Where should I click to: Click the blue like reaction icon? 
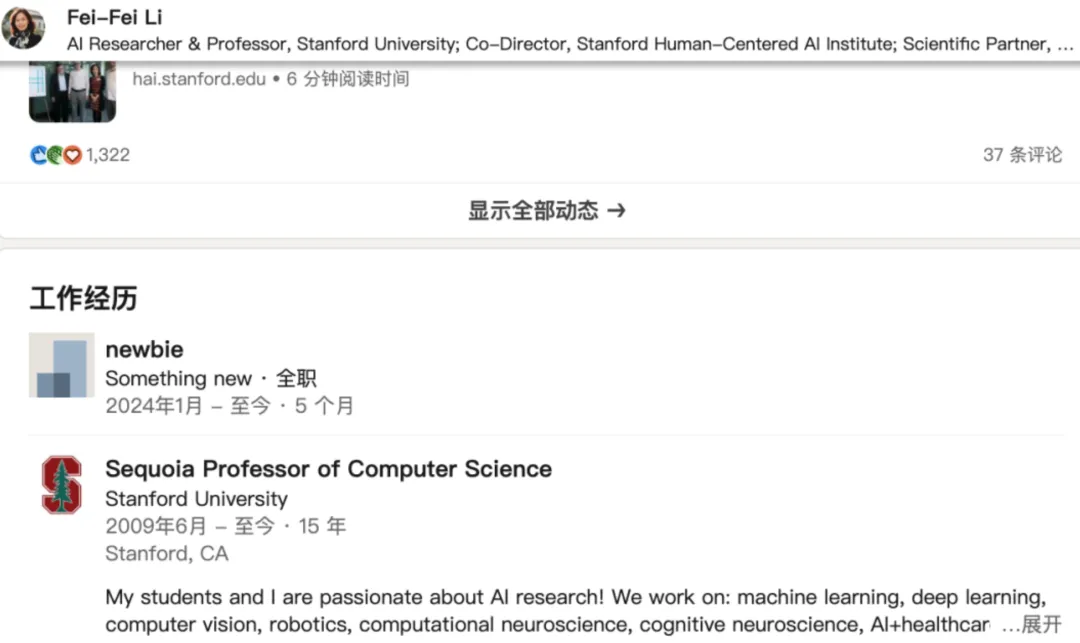(39, 155)
